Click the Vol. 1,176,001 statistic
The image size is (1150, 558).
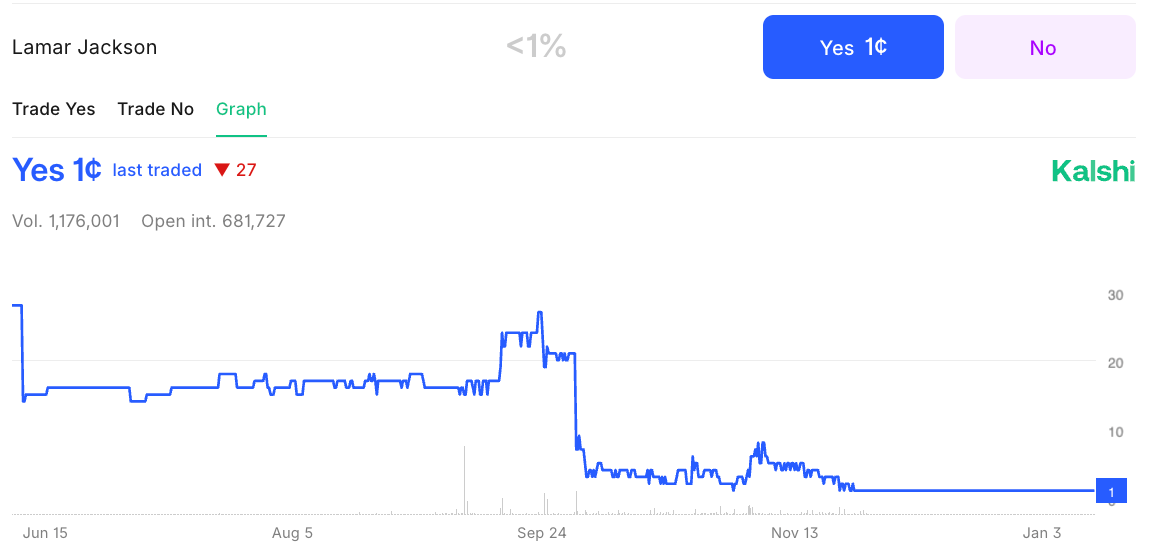click(66, 221)
